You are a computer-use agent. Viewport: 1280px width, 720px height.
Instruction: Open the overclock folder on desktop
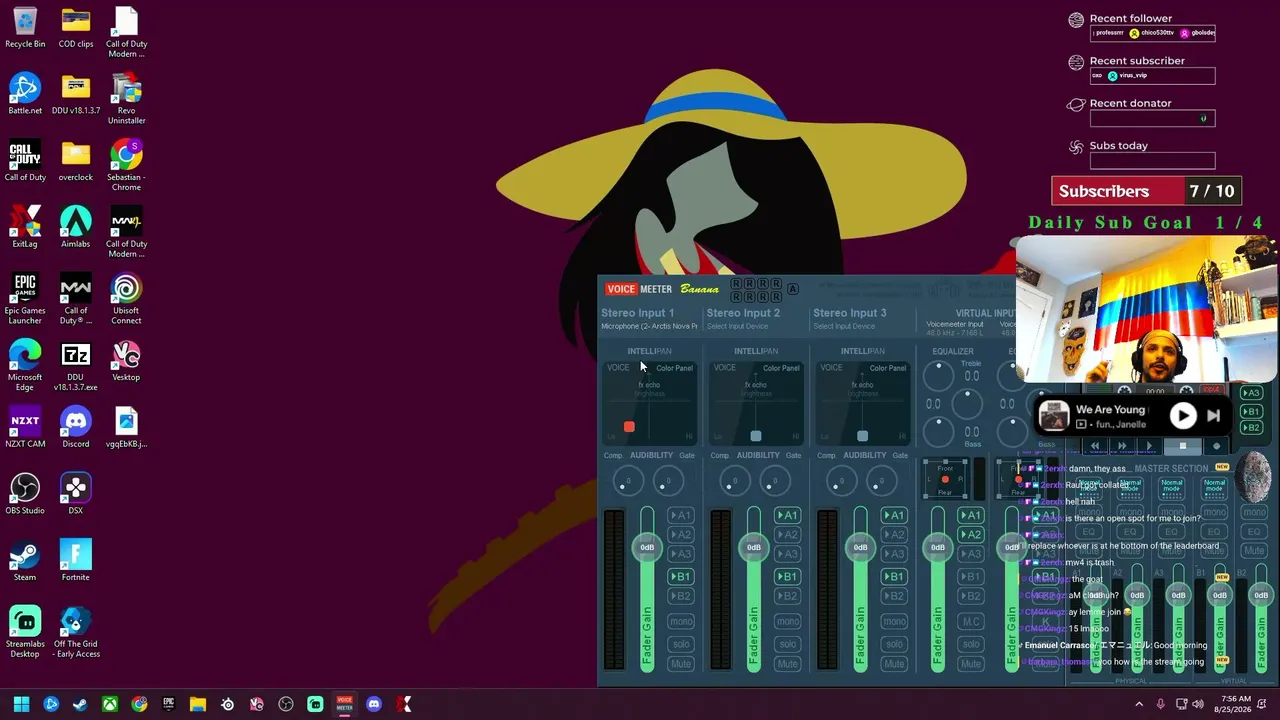[76, 161]
